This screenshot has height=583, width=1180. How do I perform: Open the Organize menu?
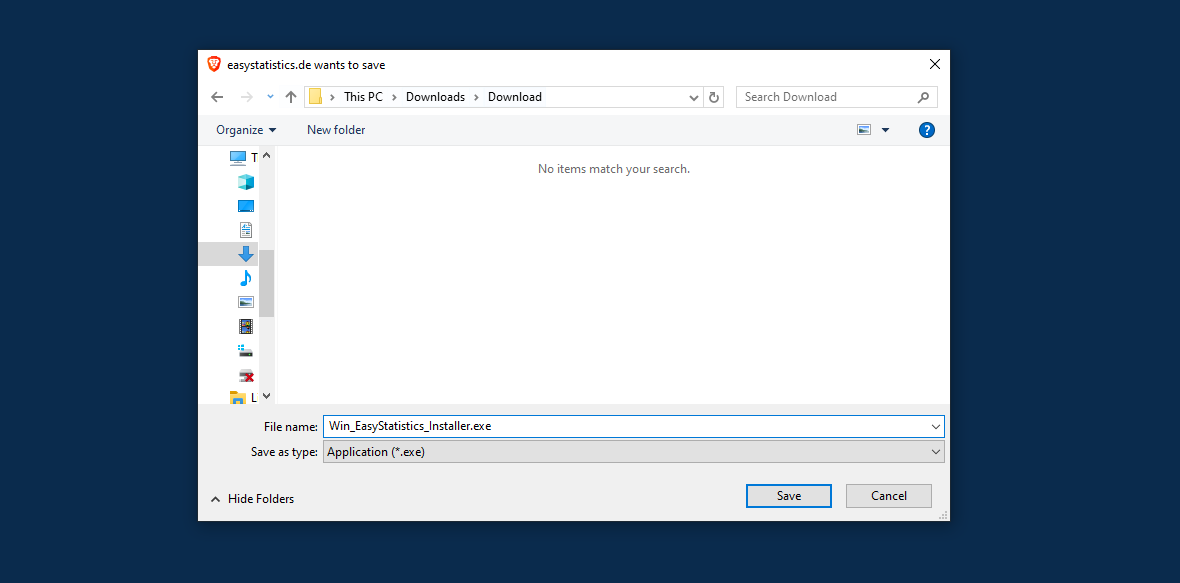[246, 130]
